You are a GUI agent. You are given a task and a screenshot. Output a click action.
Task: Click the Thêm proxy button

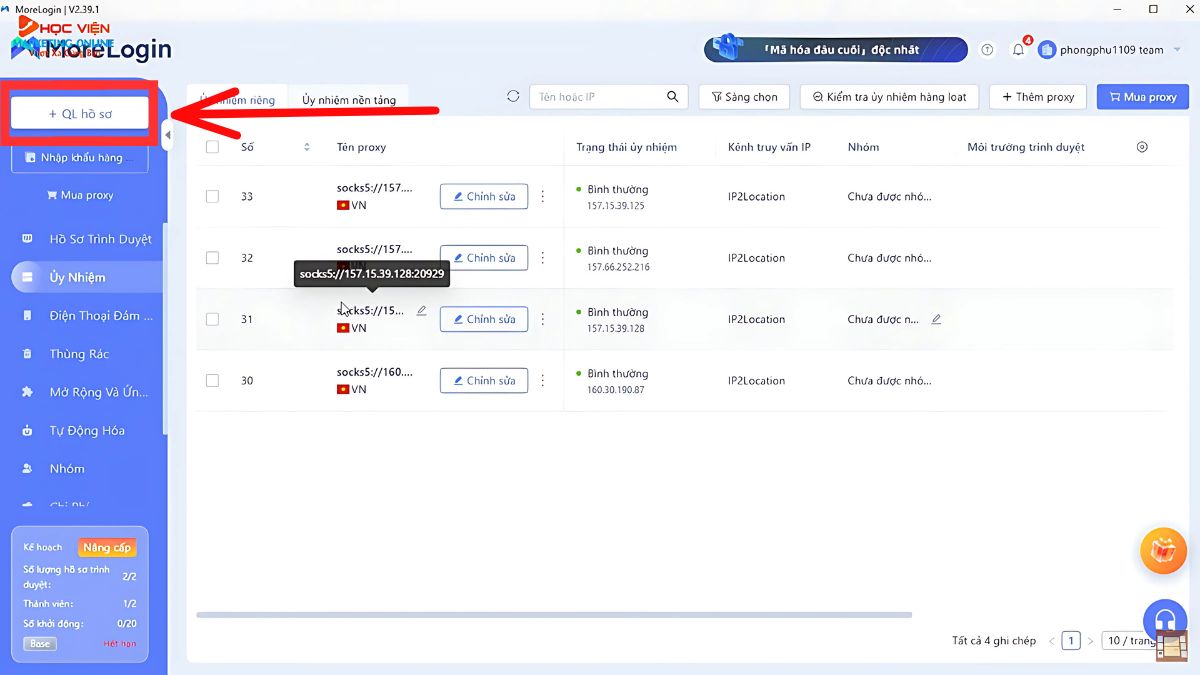coord(1037,97)
